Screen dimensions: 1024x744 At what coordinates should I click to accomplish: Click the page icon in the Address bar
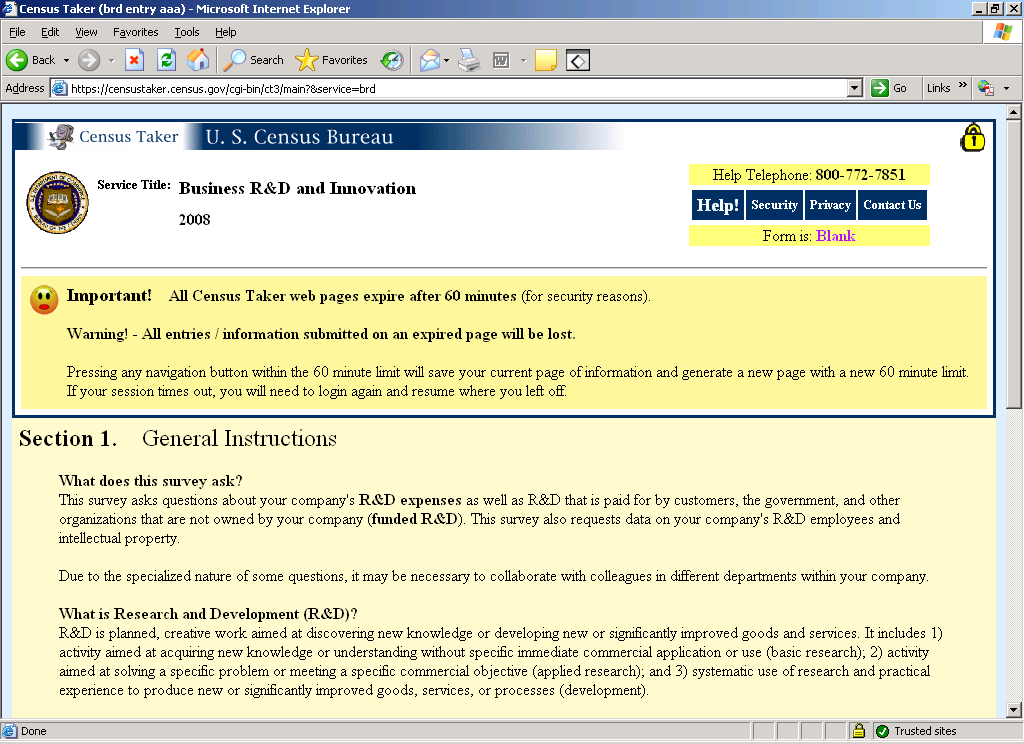[x=59, y=88]
